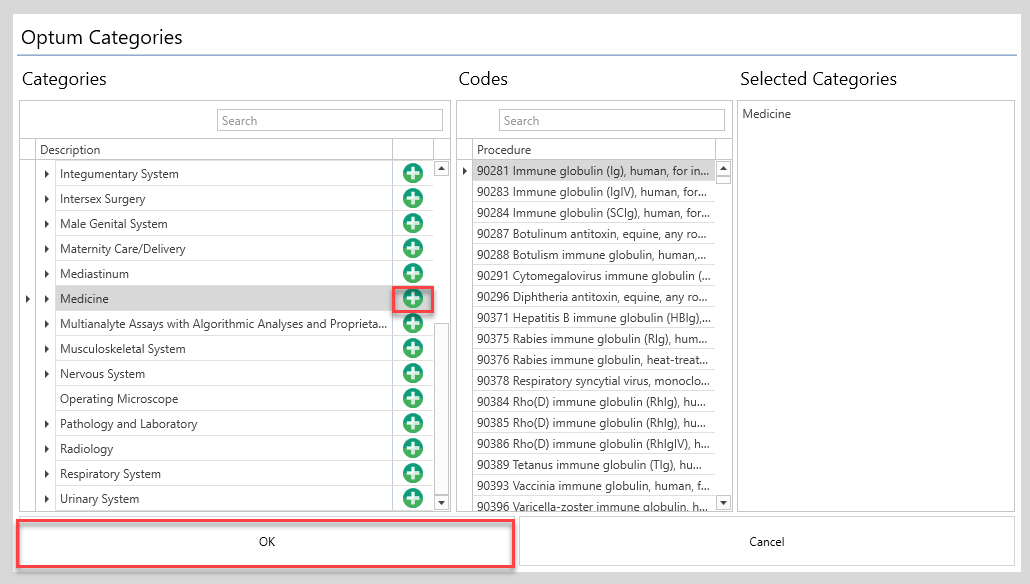Expand Maternity Care/Delivery node
Viewport: 1030px width, 584px height.
coord(47,249)
